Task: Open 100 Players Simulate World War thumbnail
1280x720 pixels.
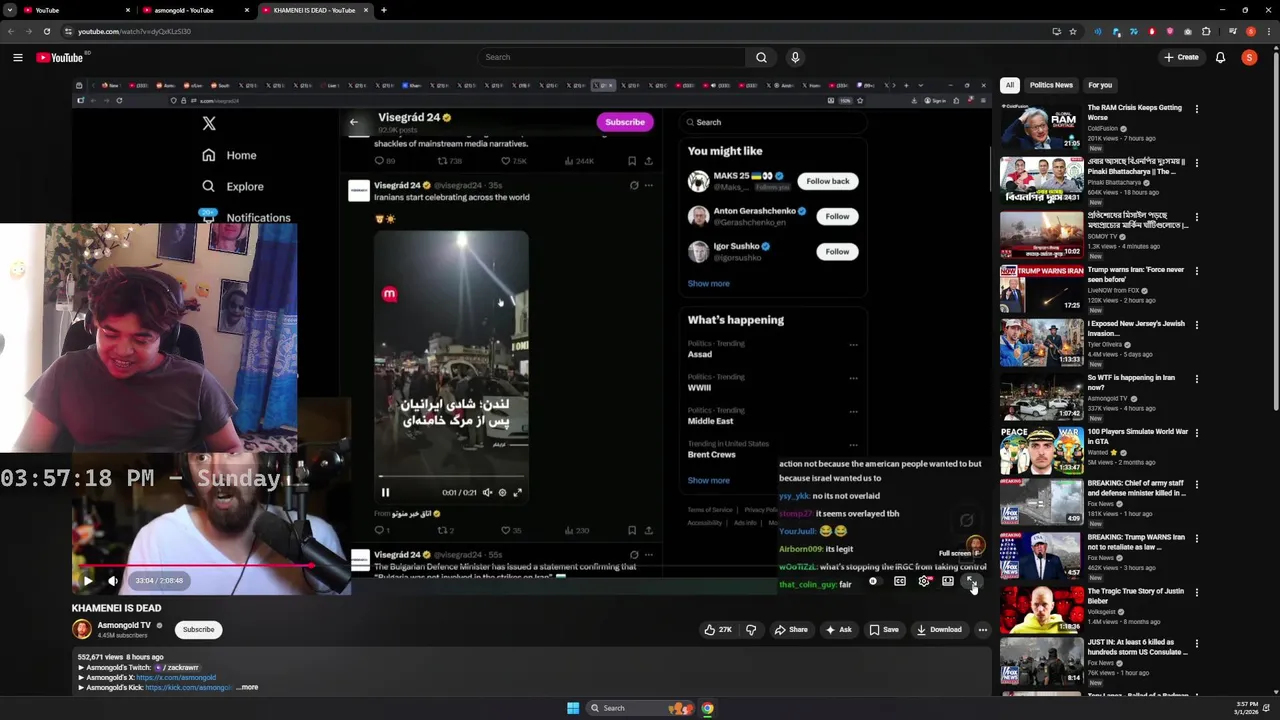Action: coord(1041,449)
